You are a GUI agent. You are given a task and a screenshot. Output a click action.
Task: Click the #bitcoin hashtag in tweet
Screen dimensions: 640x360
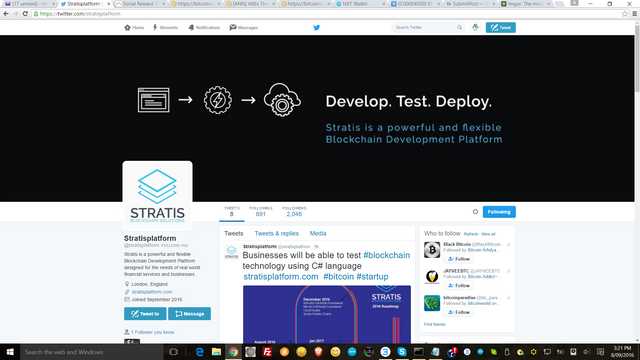pos(338,277)
